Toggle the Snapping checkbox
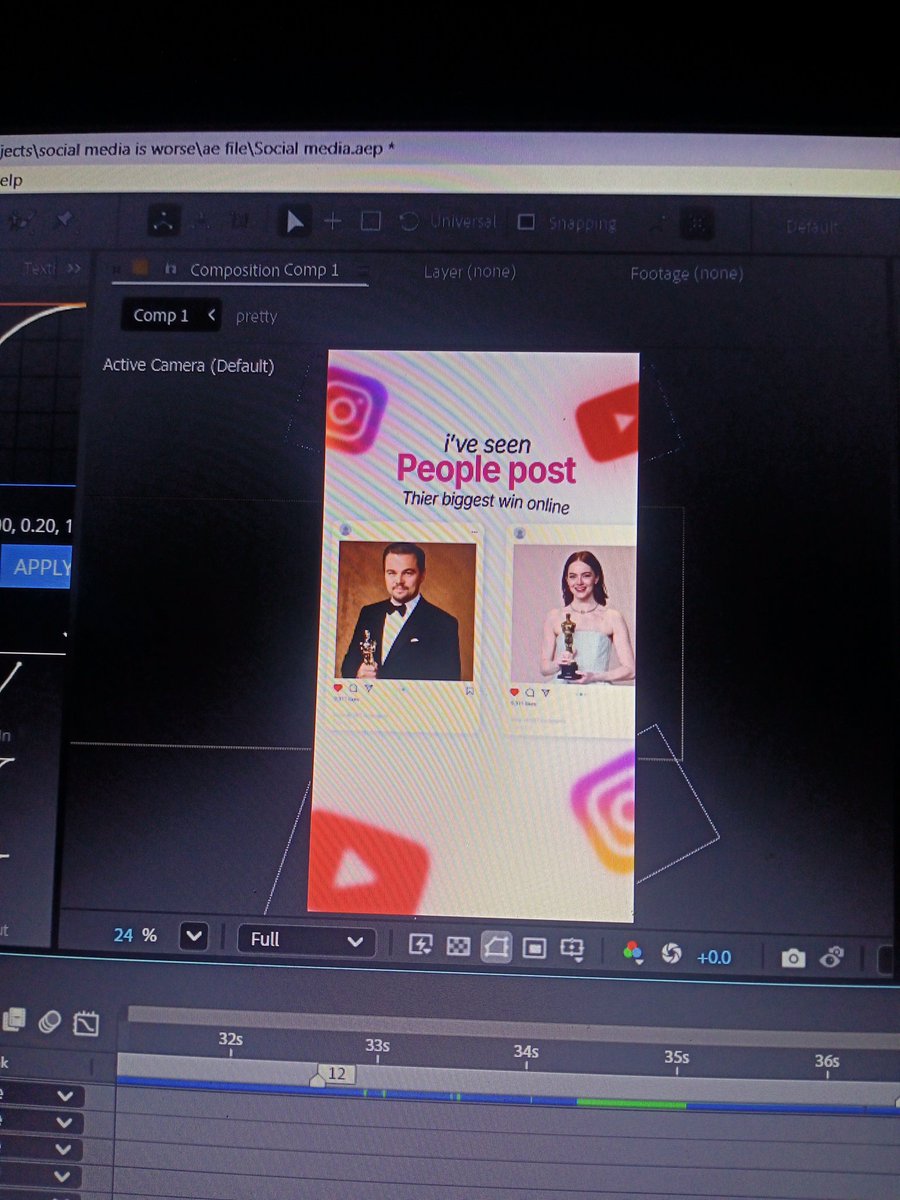Viewport: 900px width, 1200px height. click(527, 222)
